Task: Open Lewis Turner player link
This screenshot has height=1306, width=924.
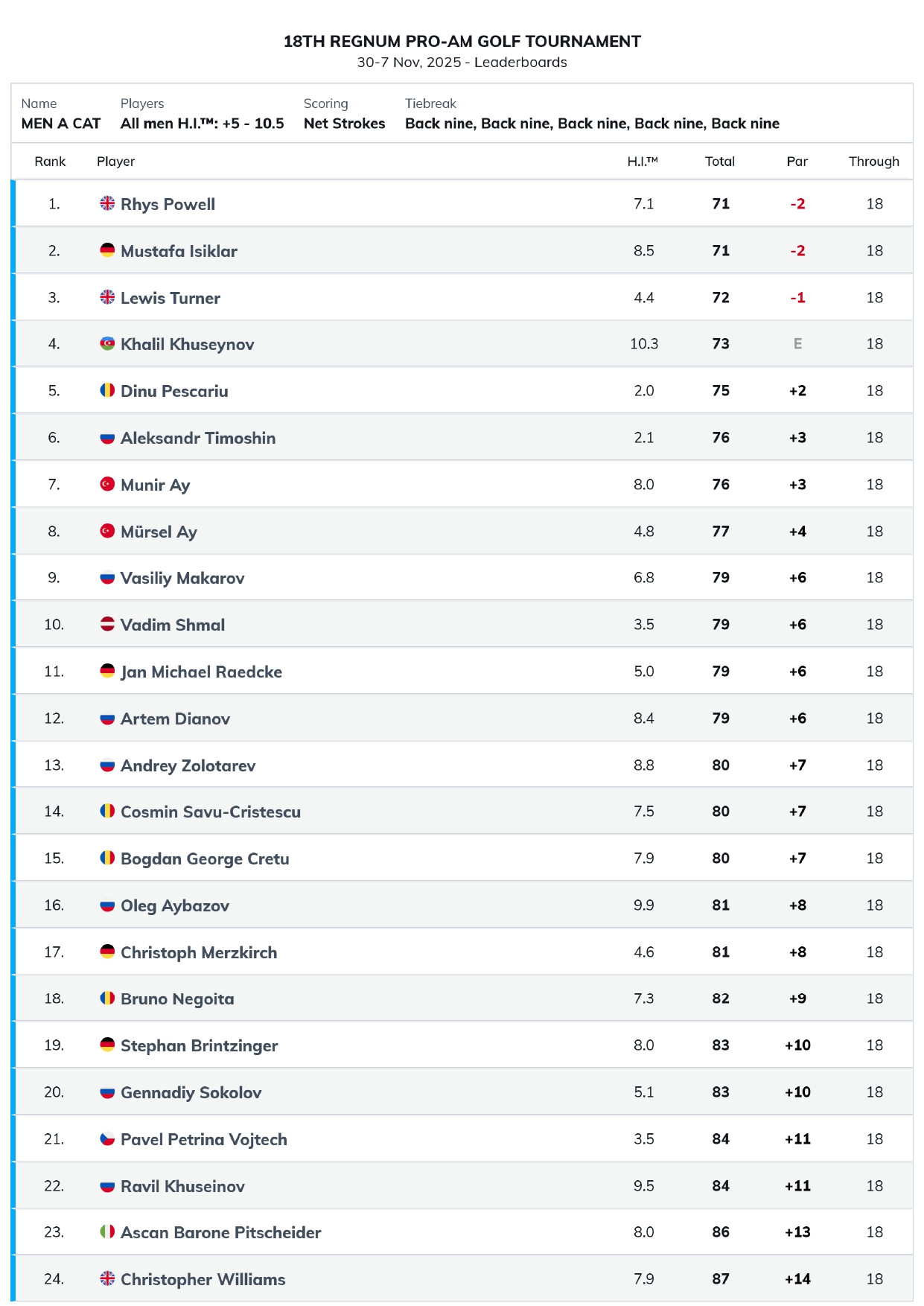Action: 171,298
